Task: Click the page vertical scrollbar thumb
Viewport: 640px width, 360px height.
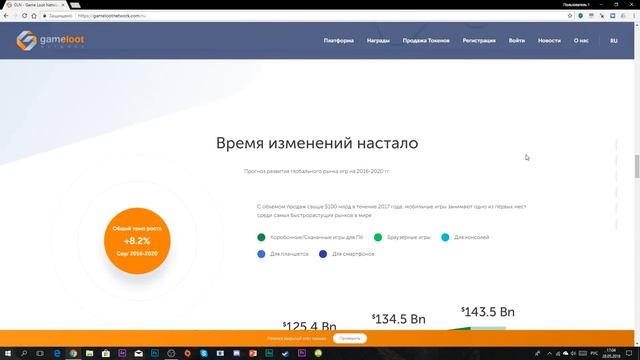Action: pos(637,166)
